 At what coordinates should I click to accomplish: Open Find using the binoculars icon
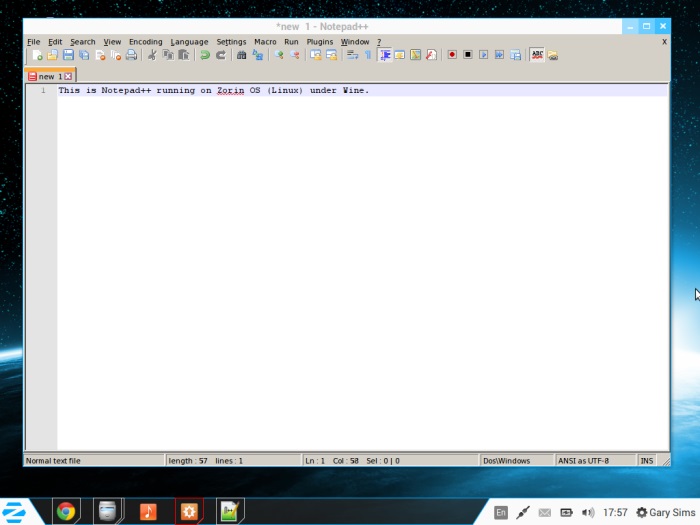[242, 55]
